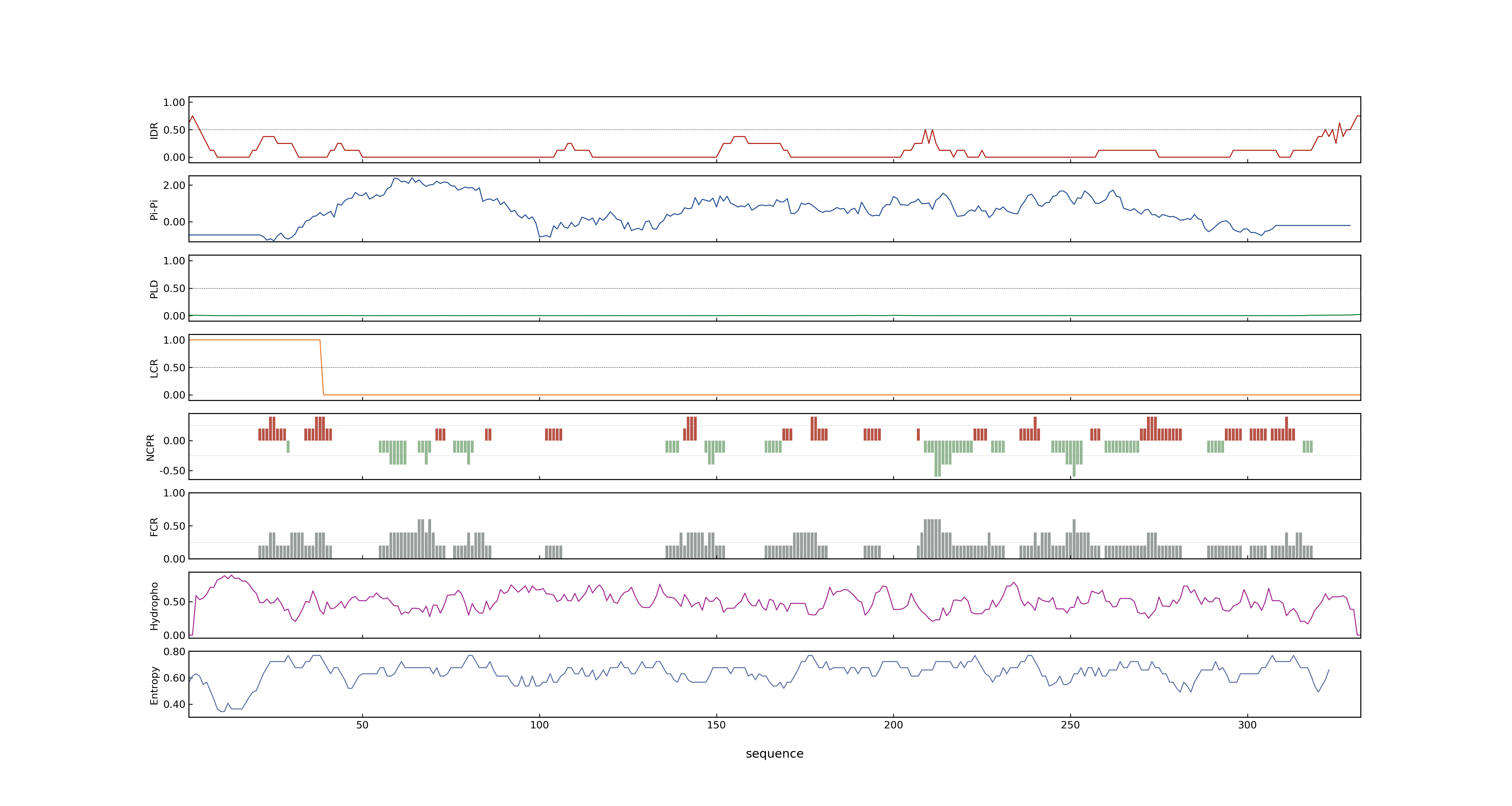Click the FCR axis label
The width and height of the screenshot is (1512, 806).
click(154, 527)
